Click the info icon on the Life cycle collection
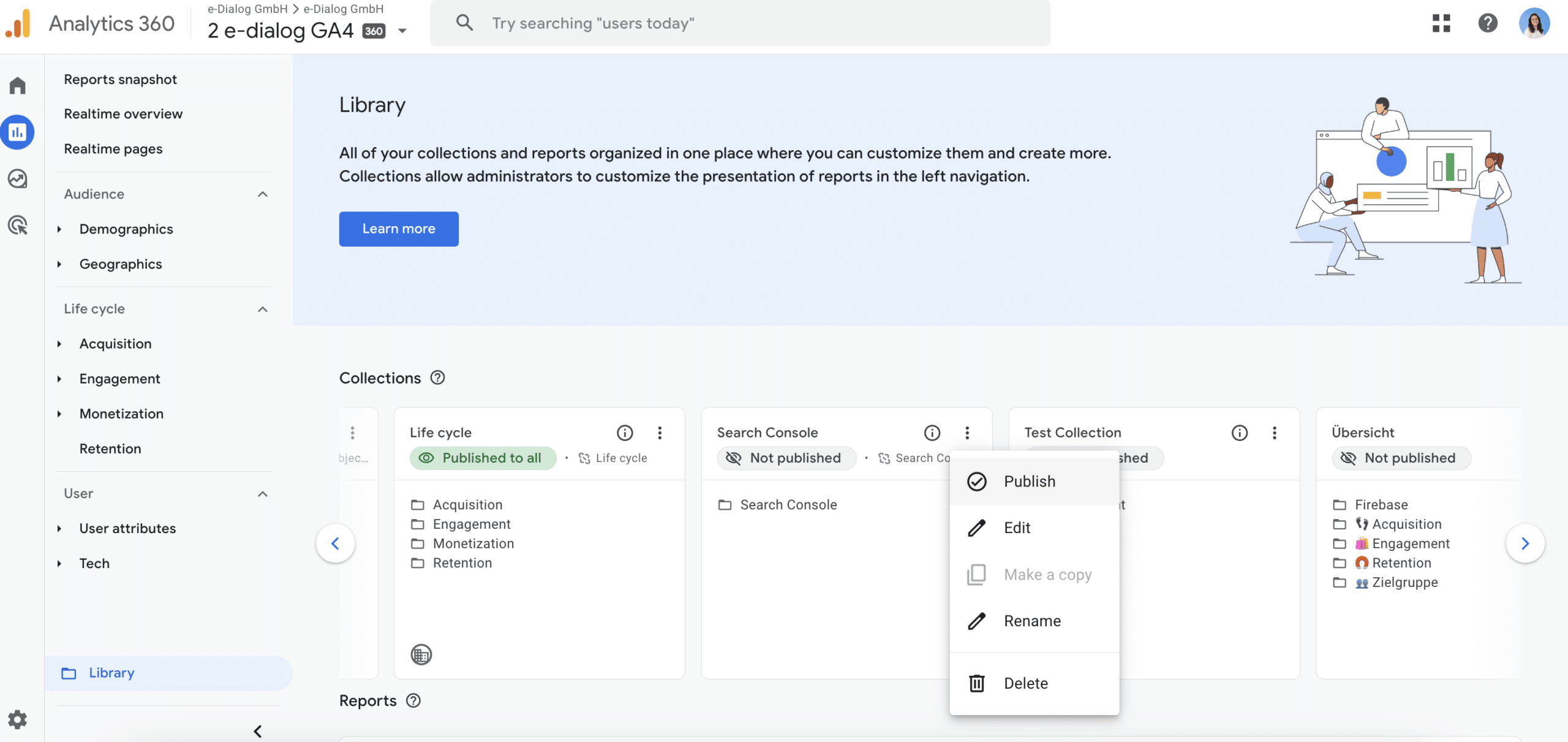Image resolution: width=1568 pixels, height=742 pixels. click(625, 433)
